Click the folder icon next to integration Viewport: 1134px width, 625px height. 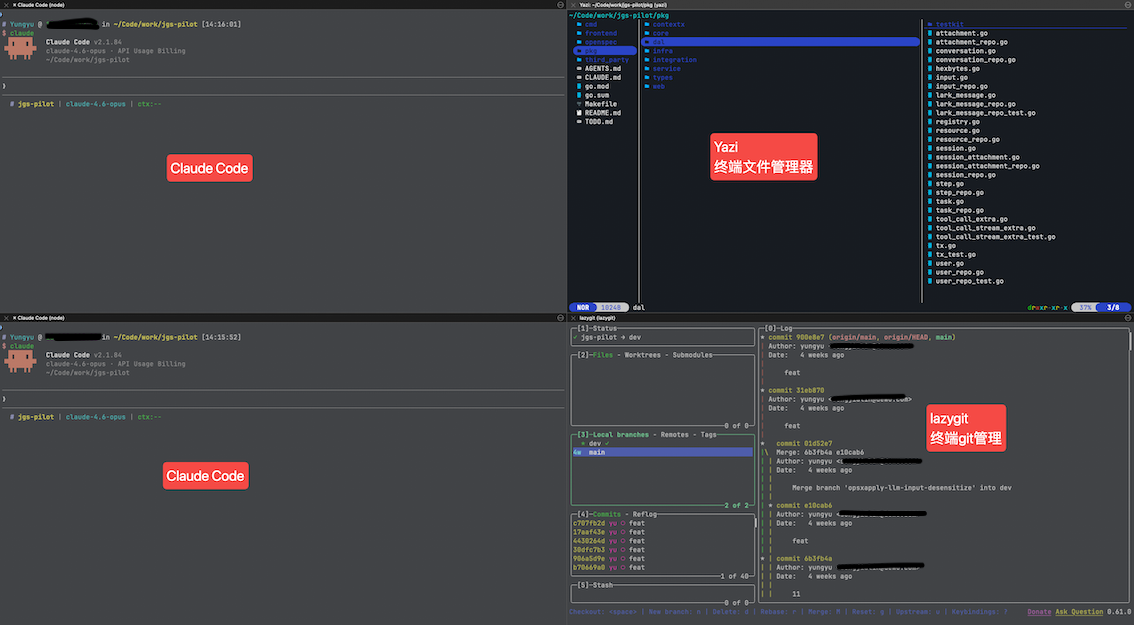coord(647,60)
